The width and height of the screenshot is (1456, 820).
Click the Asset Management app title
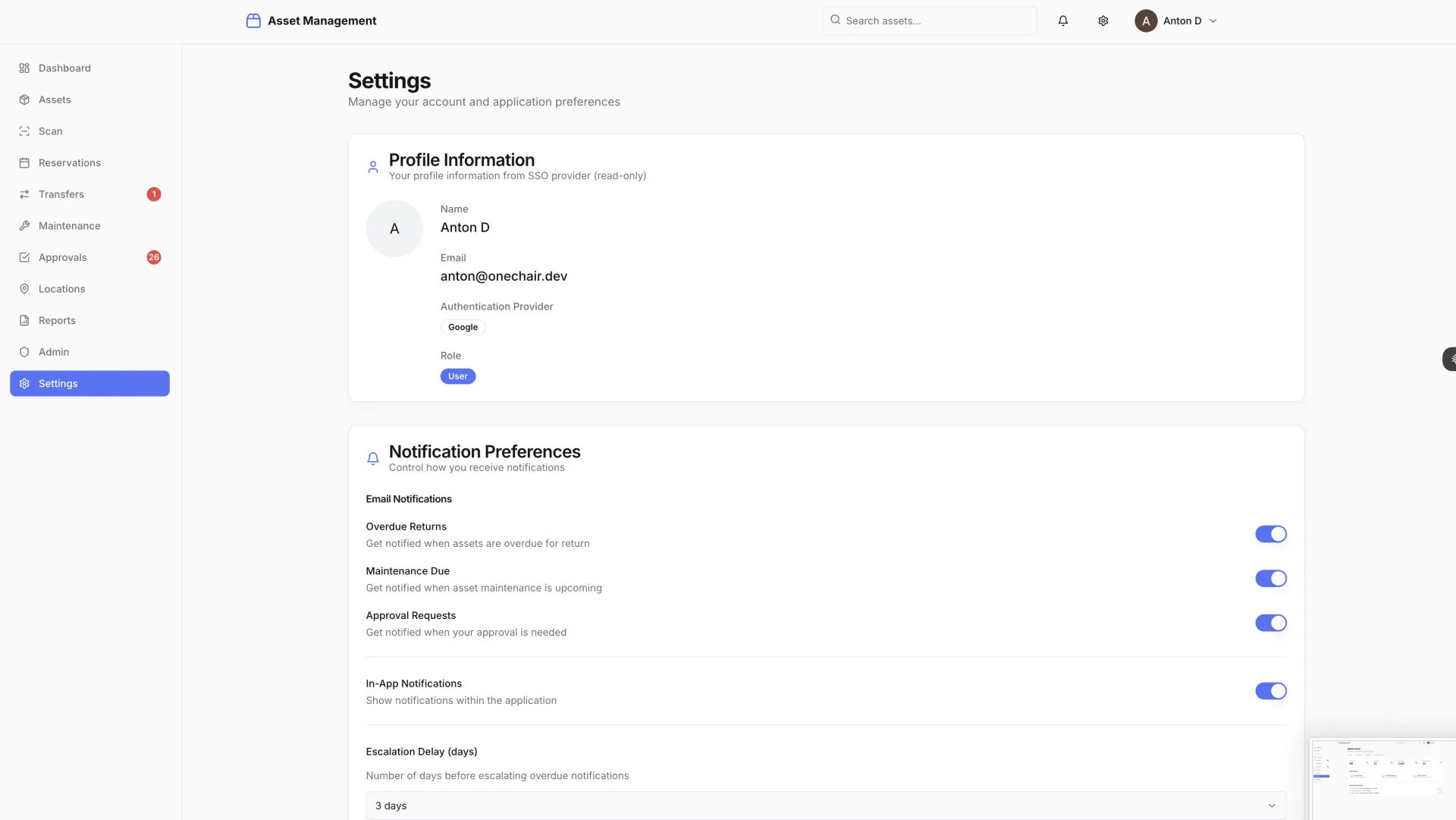pos(322,20)
